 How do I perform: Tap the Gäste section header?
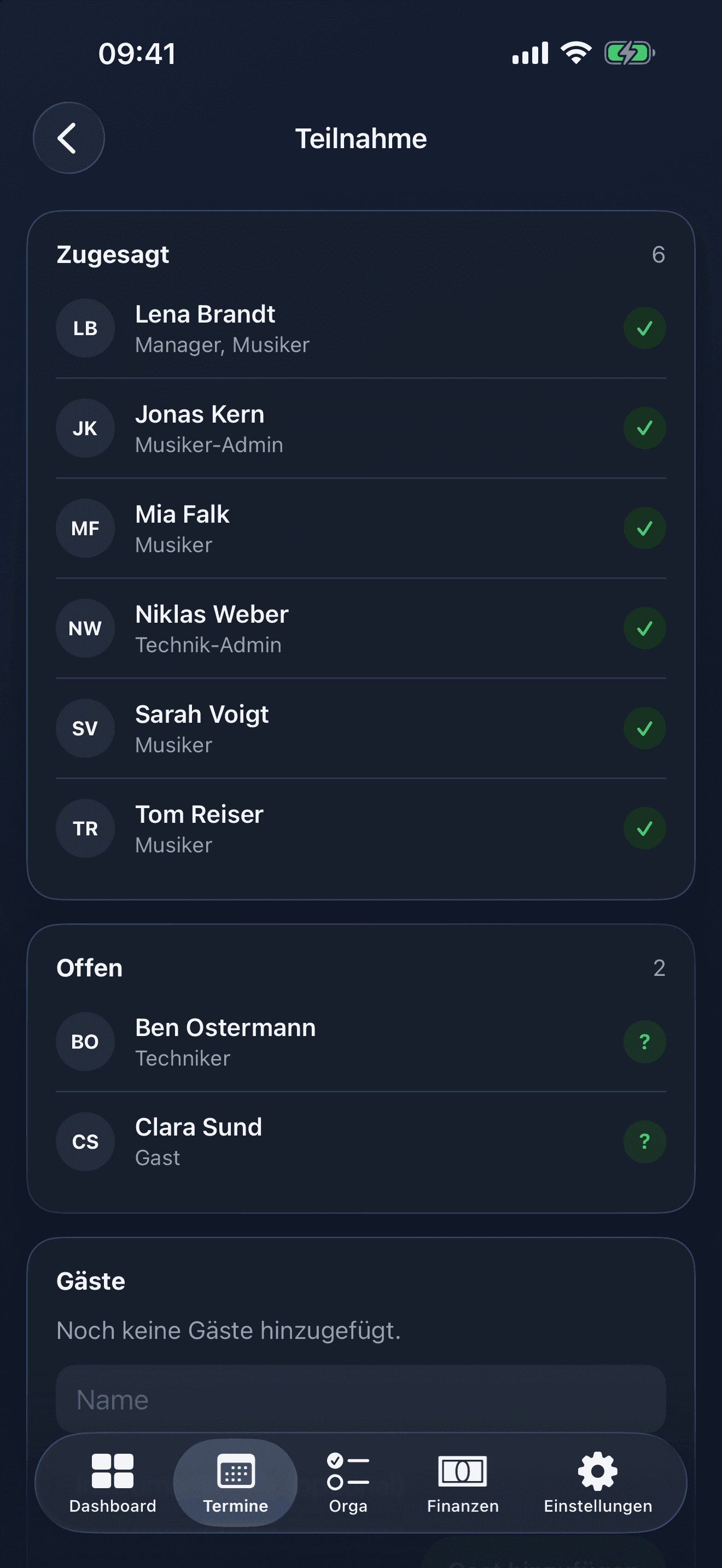(91, 1280)
